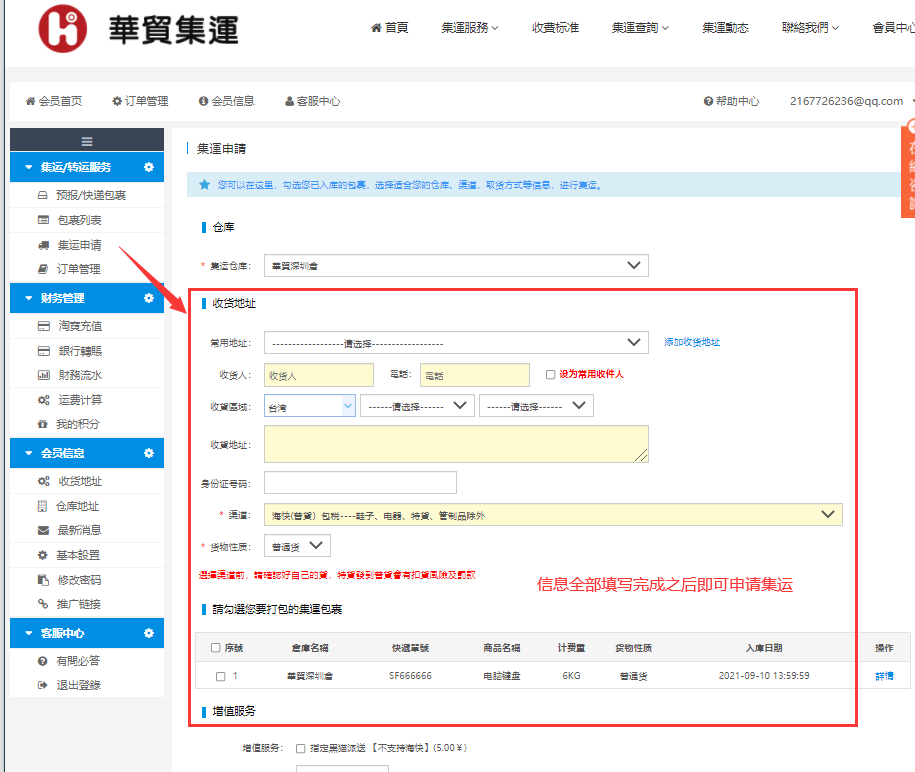Open 运费计算 in the sidebar

79,400
